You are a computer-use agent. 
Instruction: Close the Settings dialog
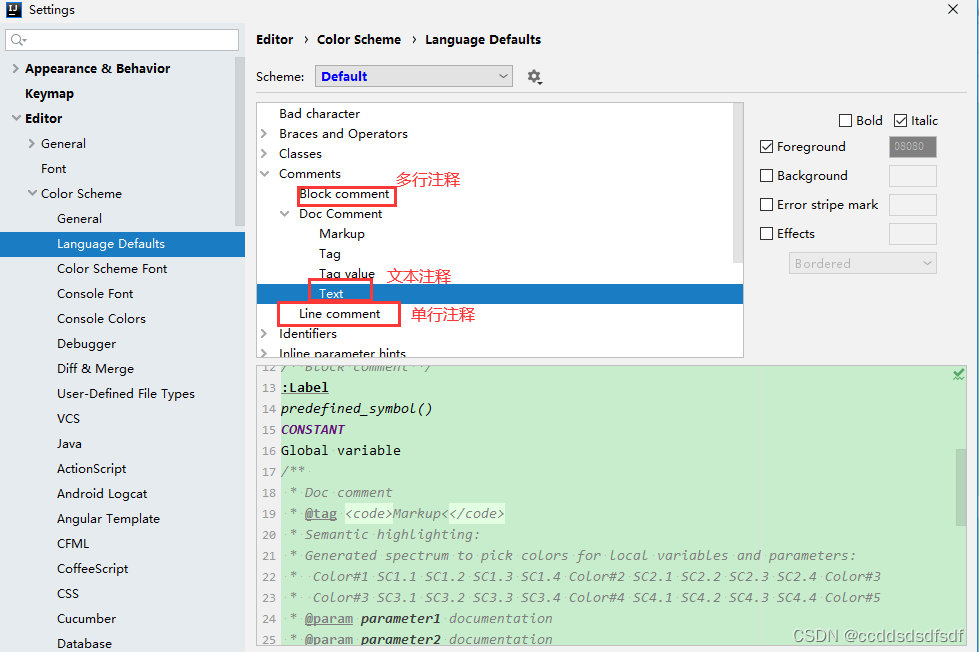coord(953,9)
